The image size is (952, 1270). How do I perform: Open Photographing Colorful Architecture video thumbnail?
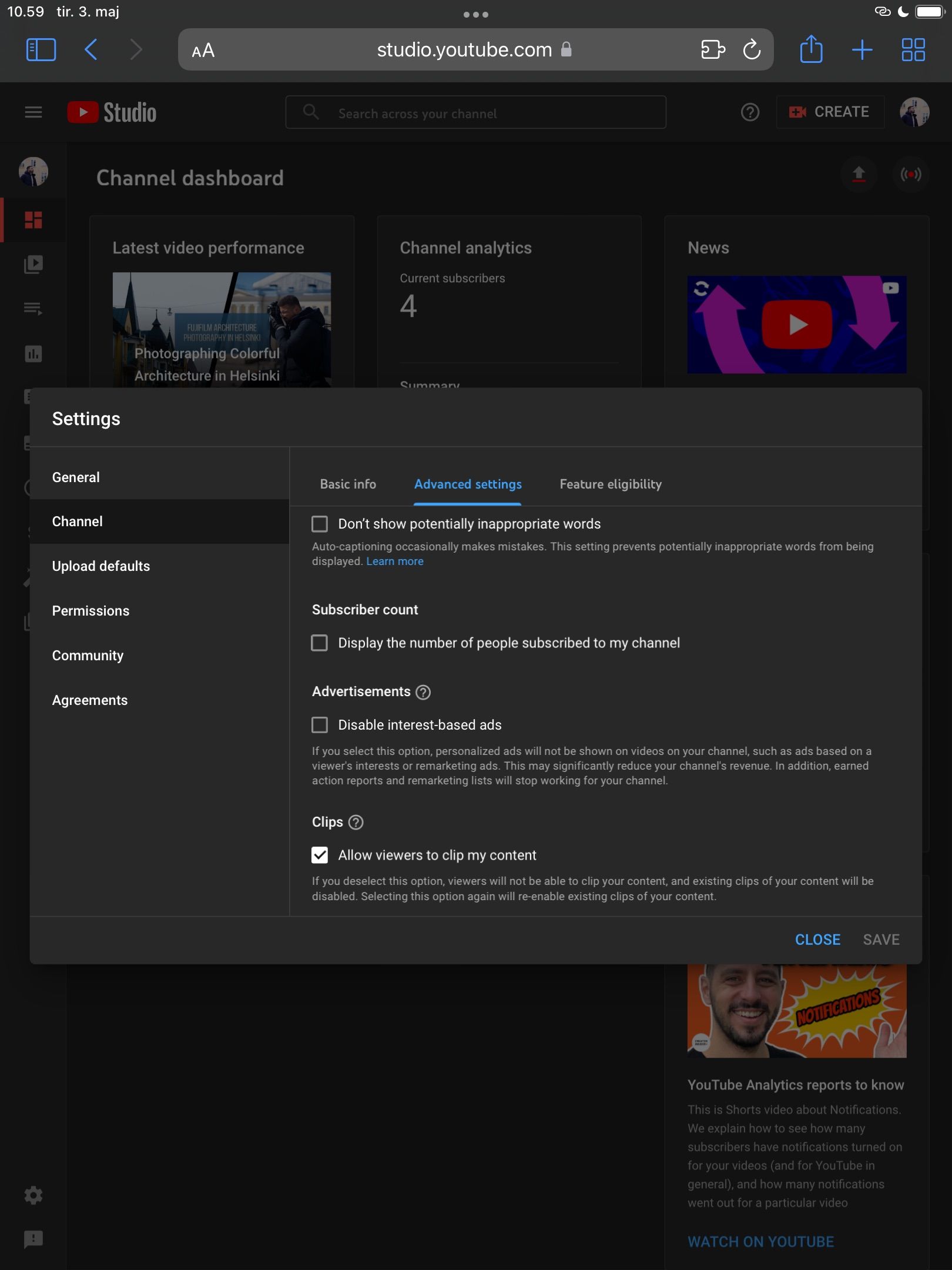coord(222,329)
